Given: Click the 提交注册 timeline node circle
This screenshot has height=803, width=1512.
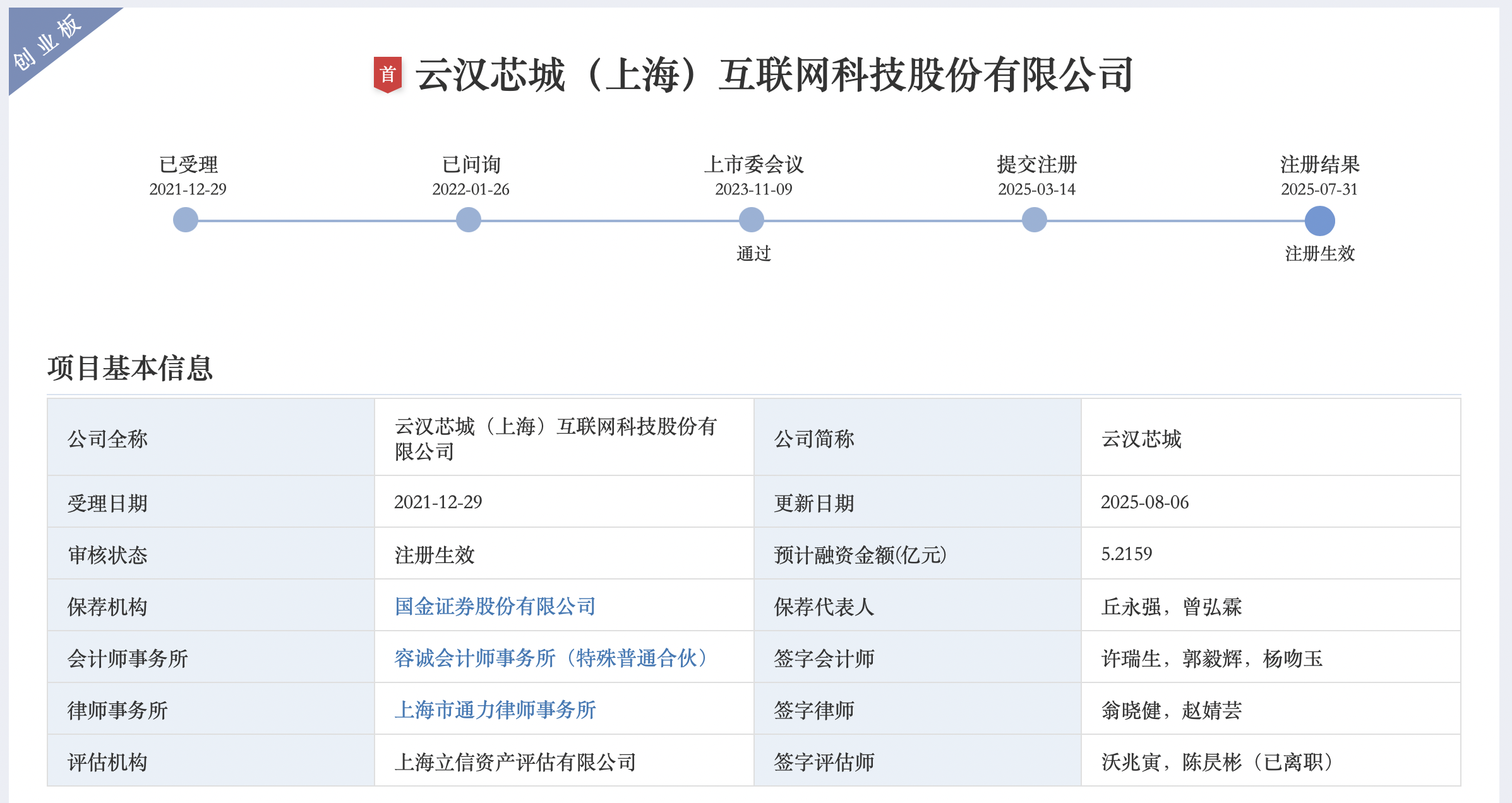Looking at the screenshot, I should [x=1035, y=220].
